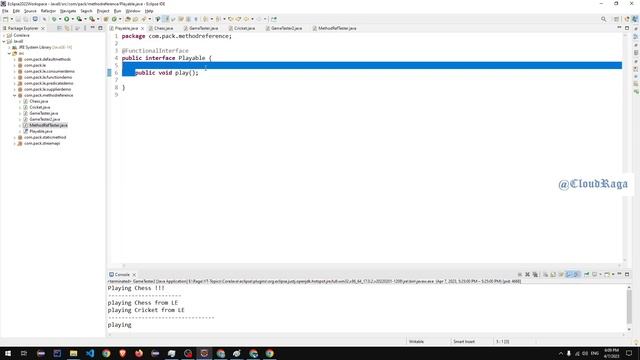Open the Display Selected Console dropdown arrow
This screenshot has width=640, height=360.
click(600, 274)
